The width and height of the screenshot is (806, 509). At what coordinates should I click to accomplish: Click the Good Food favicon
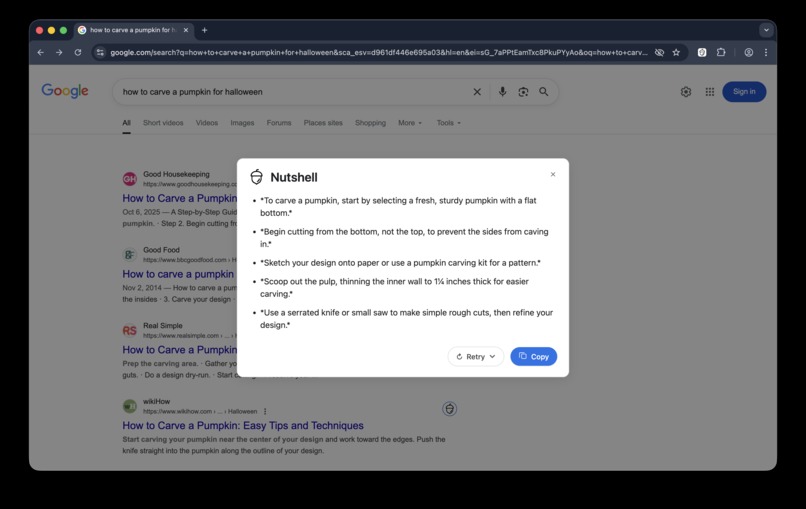[x=130, y=254]
